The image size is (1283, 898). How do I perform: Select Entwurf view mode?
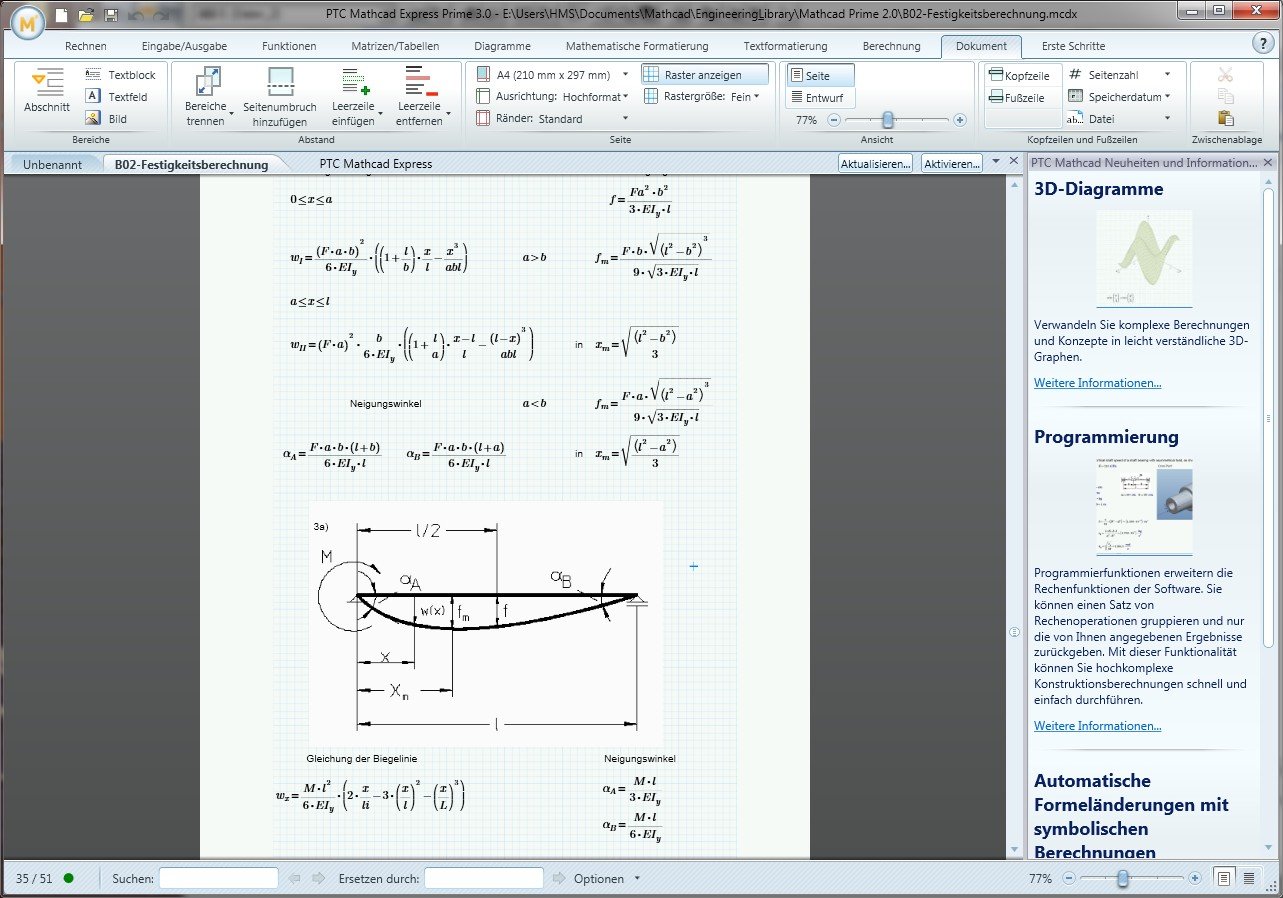(x=820, y=98)
